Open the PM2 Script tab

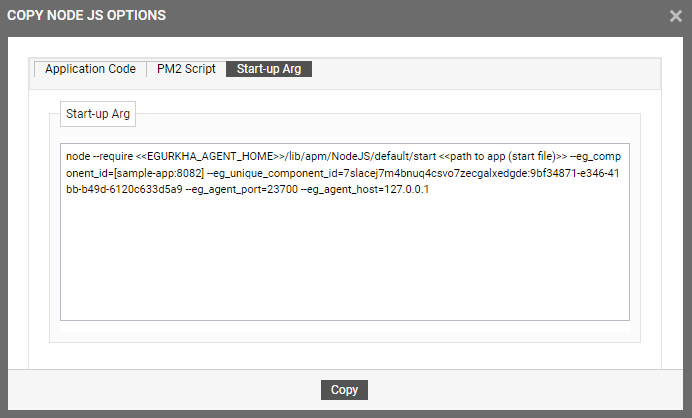[x=186, y=69]
